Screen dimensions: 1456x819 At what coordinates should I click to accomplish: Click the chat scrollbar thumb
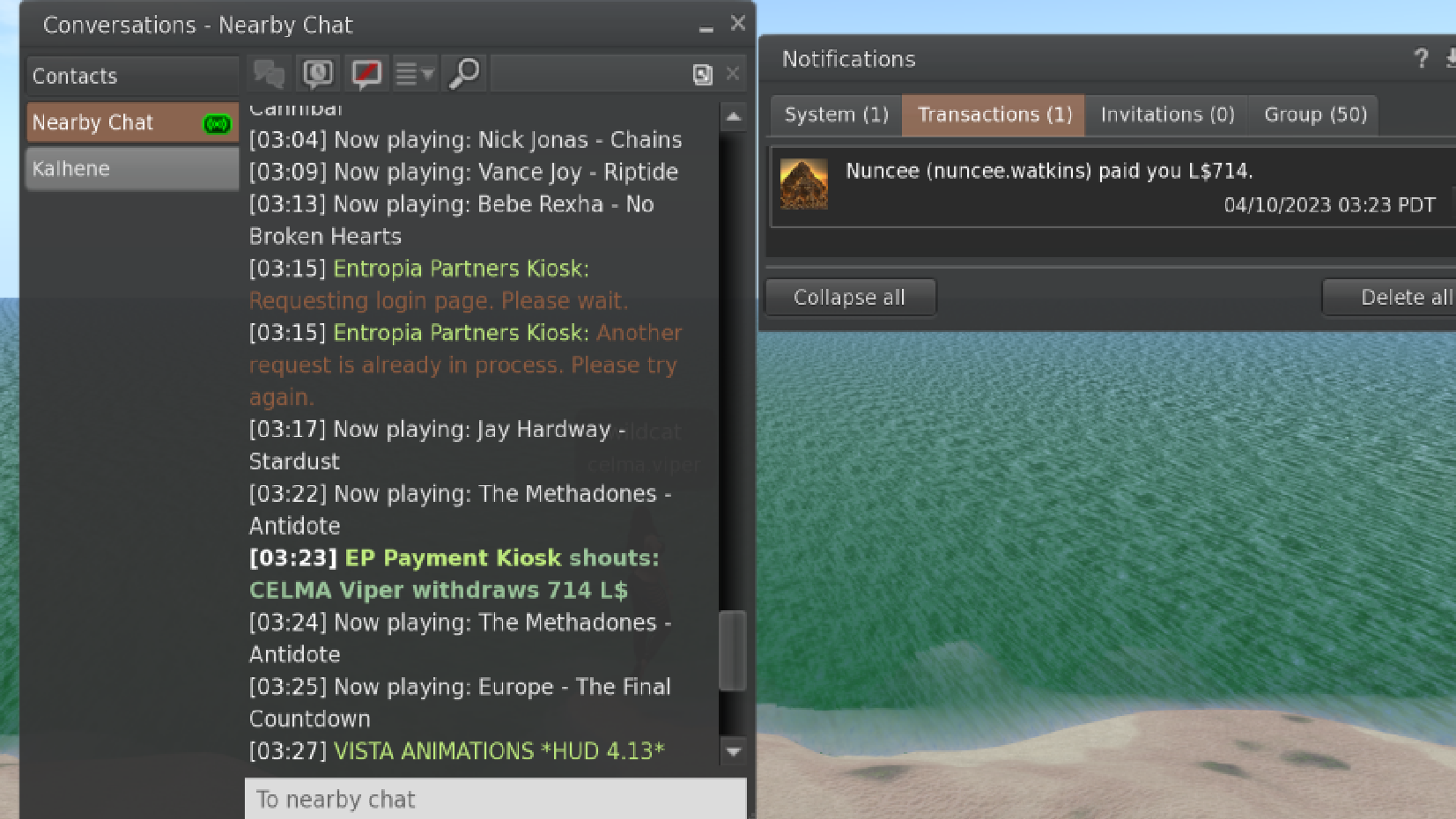[x=733, y=651]
